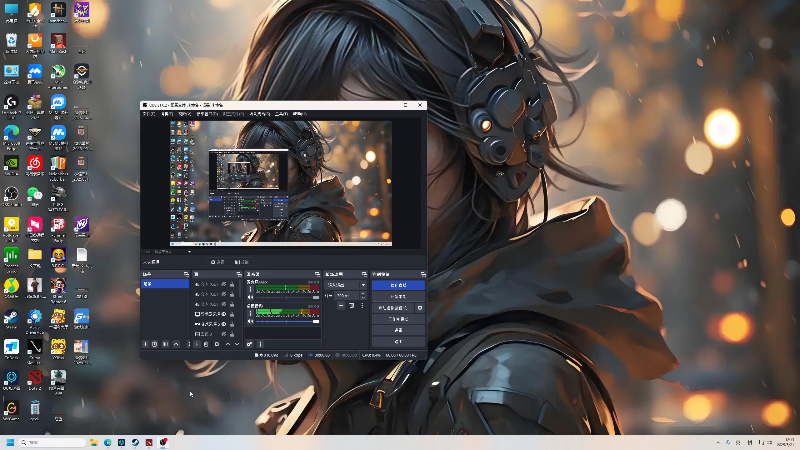Click Start Virtual Camera button

(393, 308)
